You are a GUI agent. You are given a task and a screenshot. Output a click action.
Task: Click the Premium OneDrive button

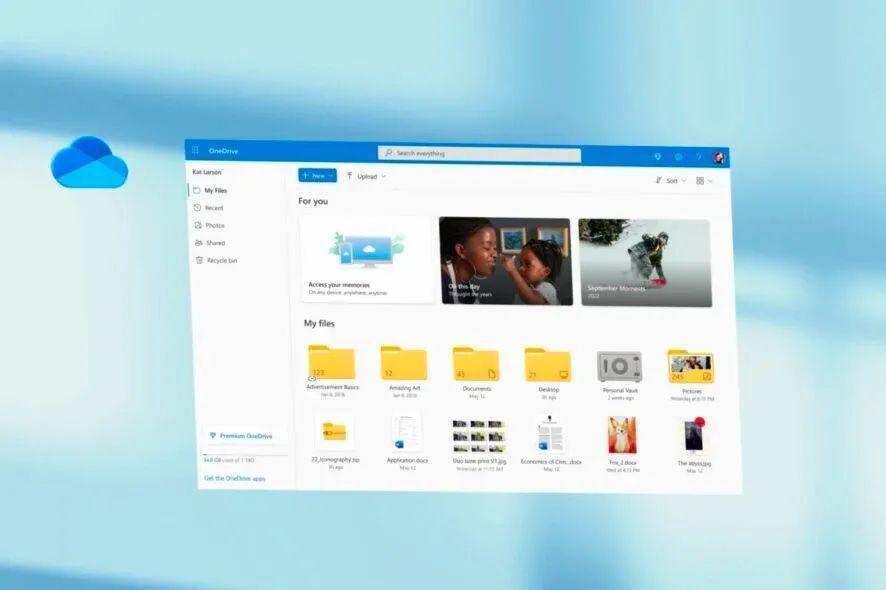click(x=244, y=436)
